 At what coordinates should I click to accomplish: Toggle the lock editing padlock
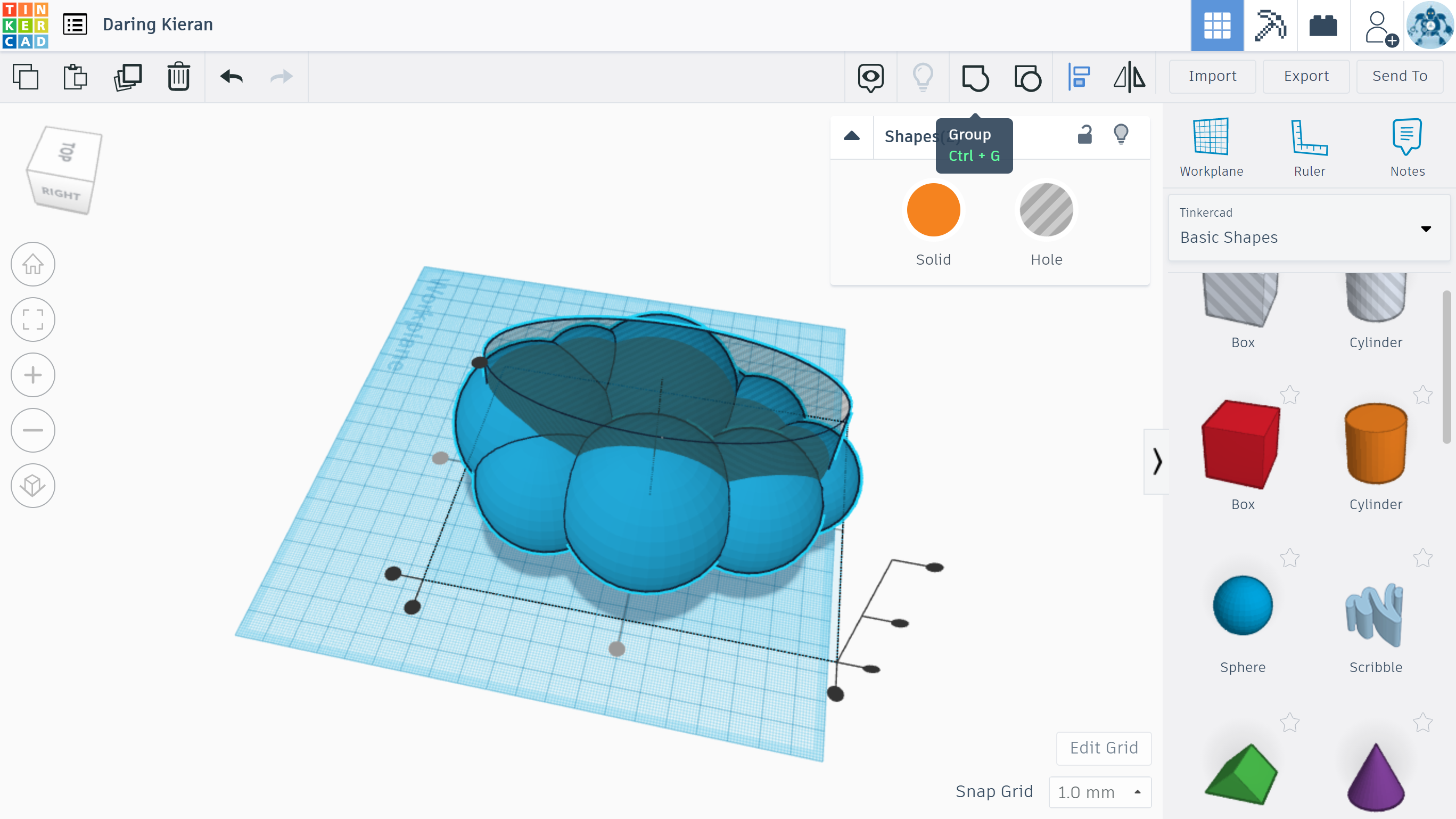tap(1084, 135)
